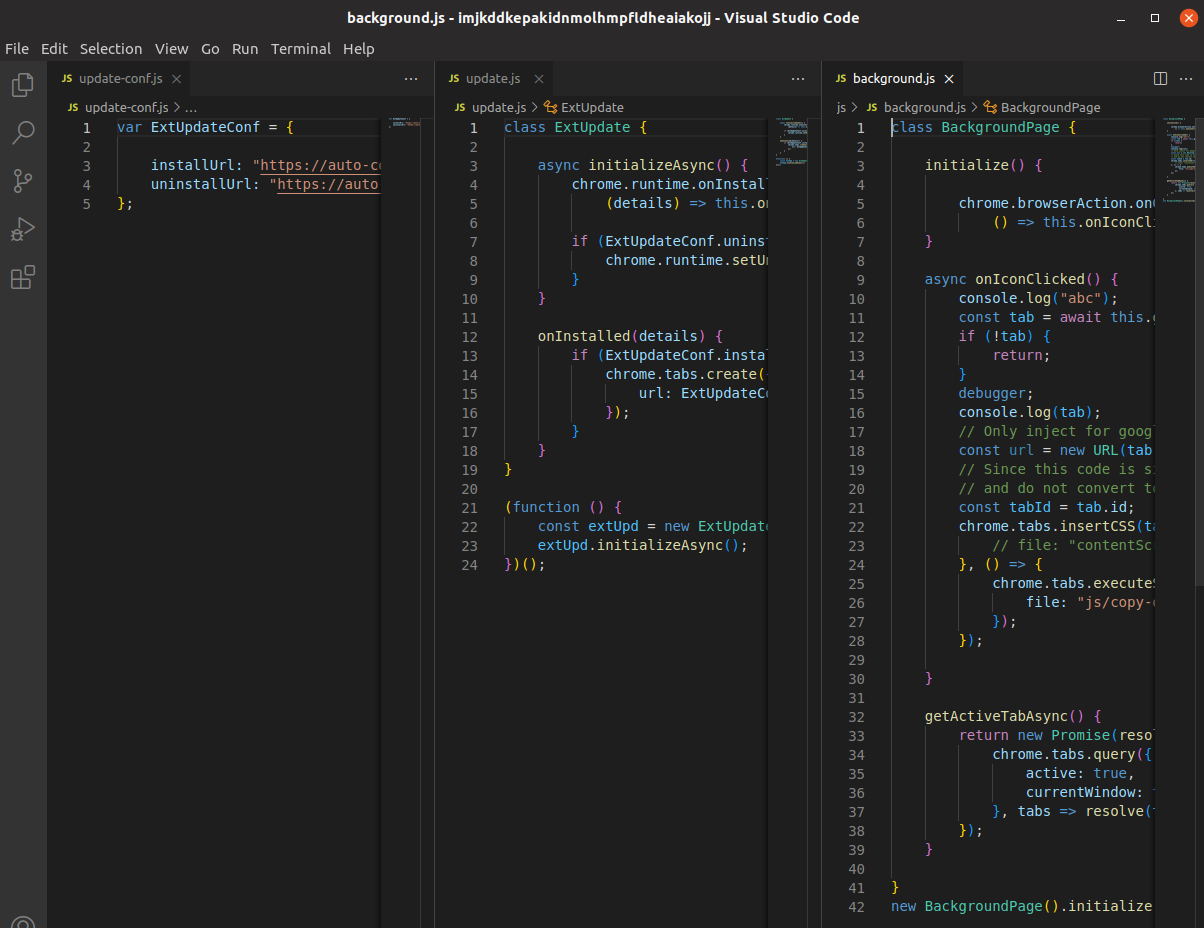Open the Help menu

point(358,48)
